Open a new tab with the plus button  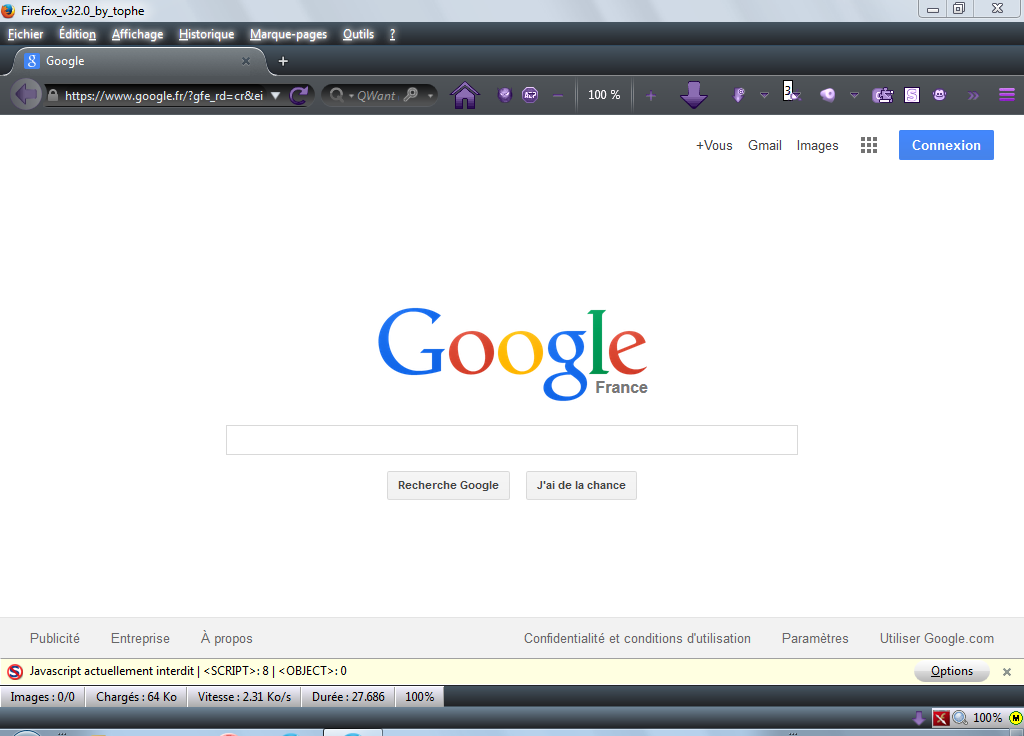pos(283,61)
